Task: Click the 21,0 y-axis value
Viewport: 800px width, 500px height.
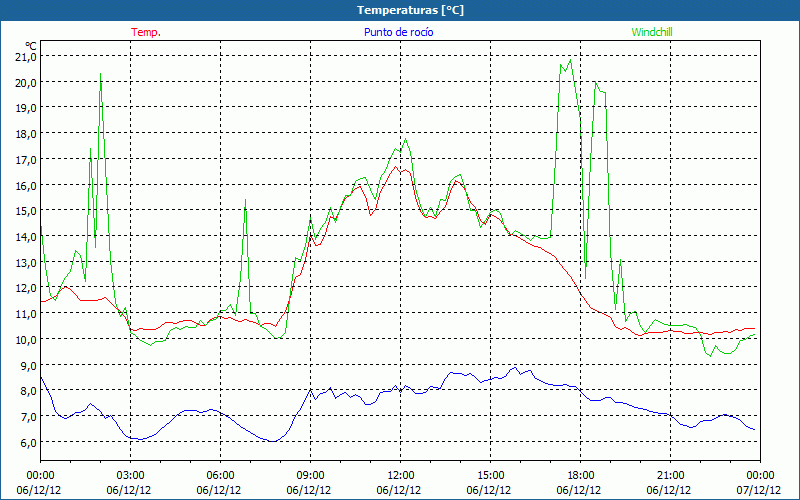Action: click(x=26, y=56)
